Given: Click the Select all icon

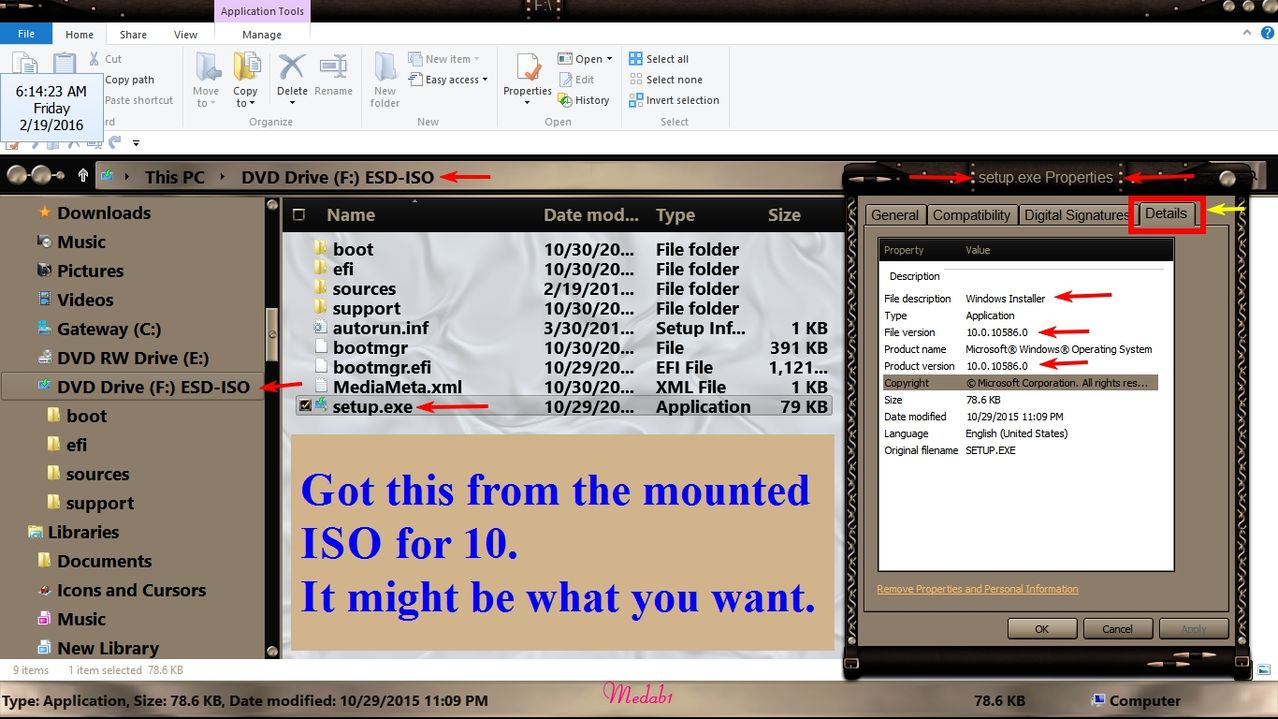Looking at the screenshot, I should click(636, 59).
